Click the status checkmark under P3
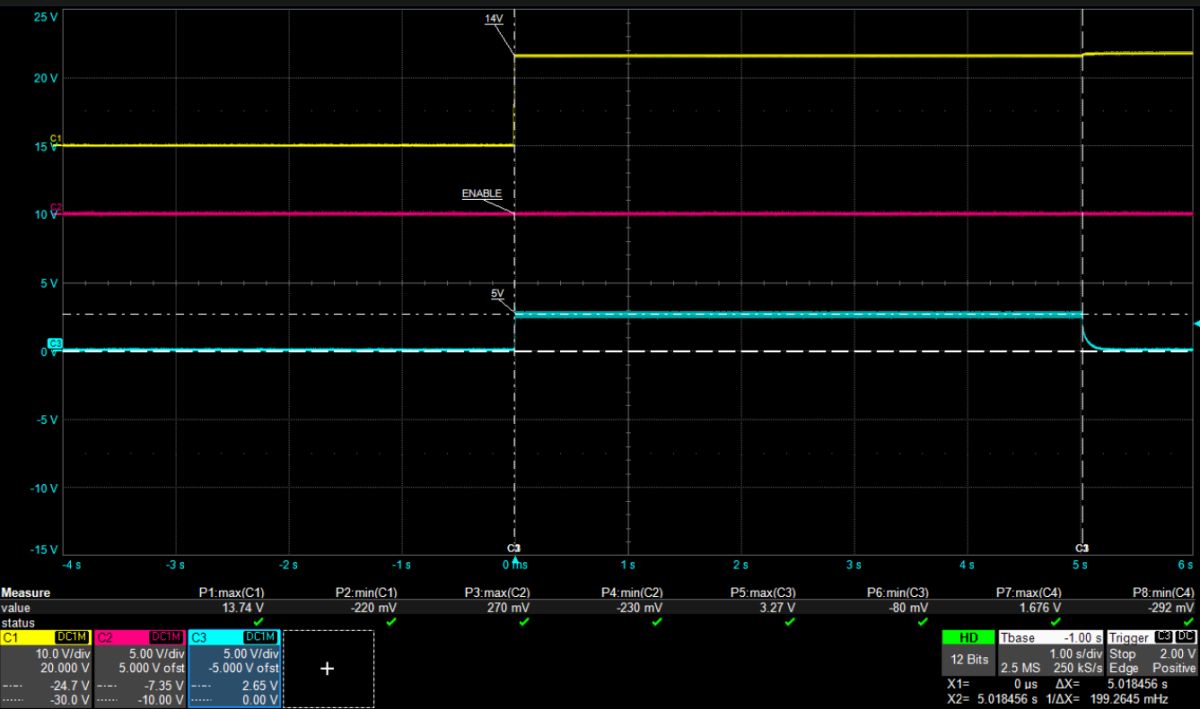This screenshot has height=709, width=1200. [x=524, y=621]
